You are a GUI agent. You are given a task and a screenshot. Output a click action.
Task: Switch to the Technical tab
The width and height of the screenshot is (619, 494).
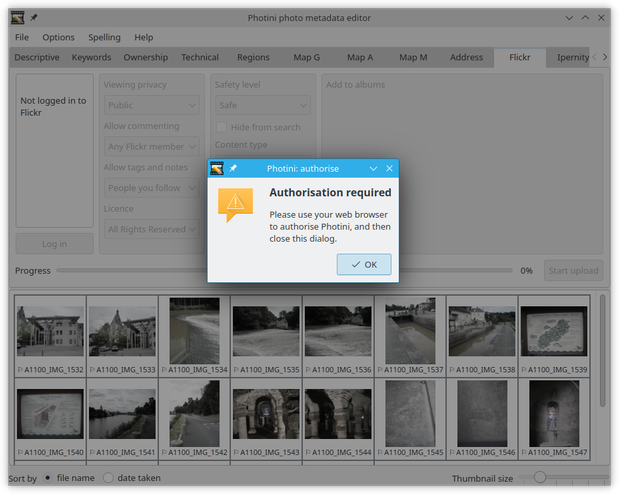point(200,57)
